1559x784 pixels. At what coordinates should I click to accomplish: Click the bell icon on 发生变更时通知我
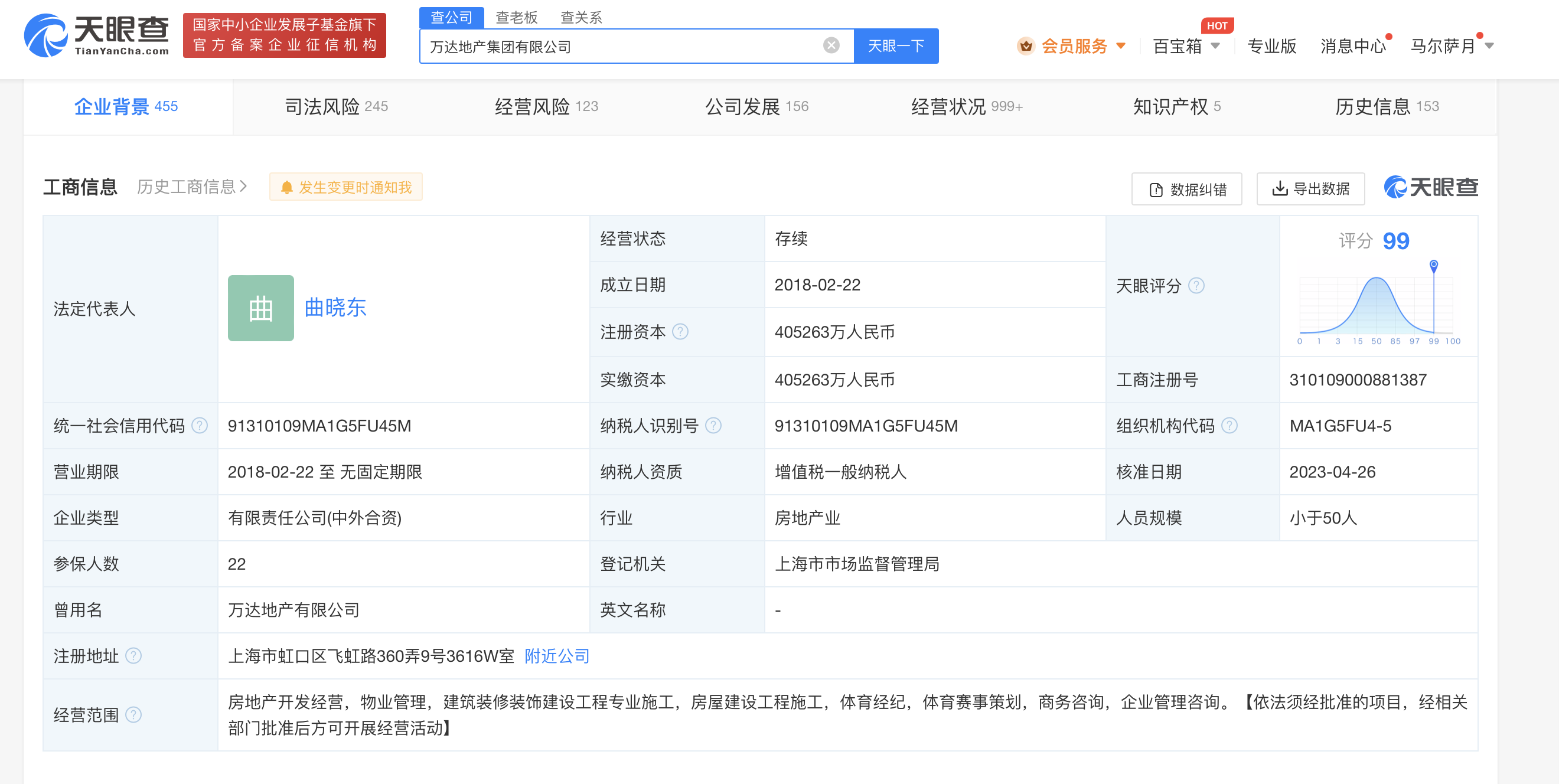click(287, 187)
